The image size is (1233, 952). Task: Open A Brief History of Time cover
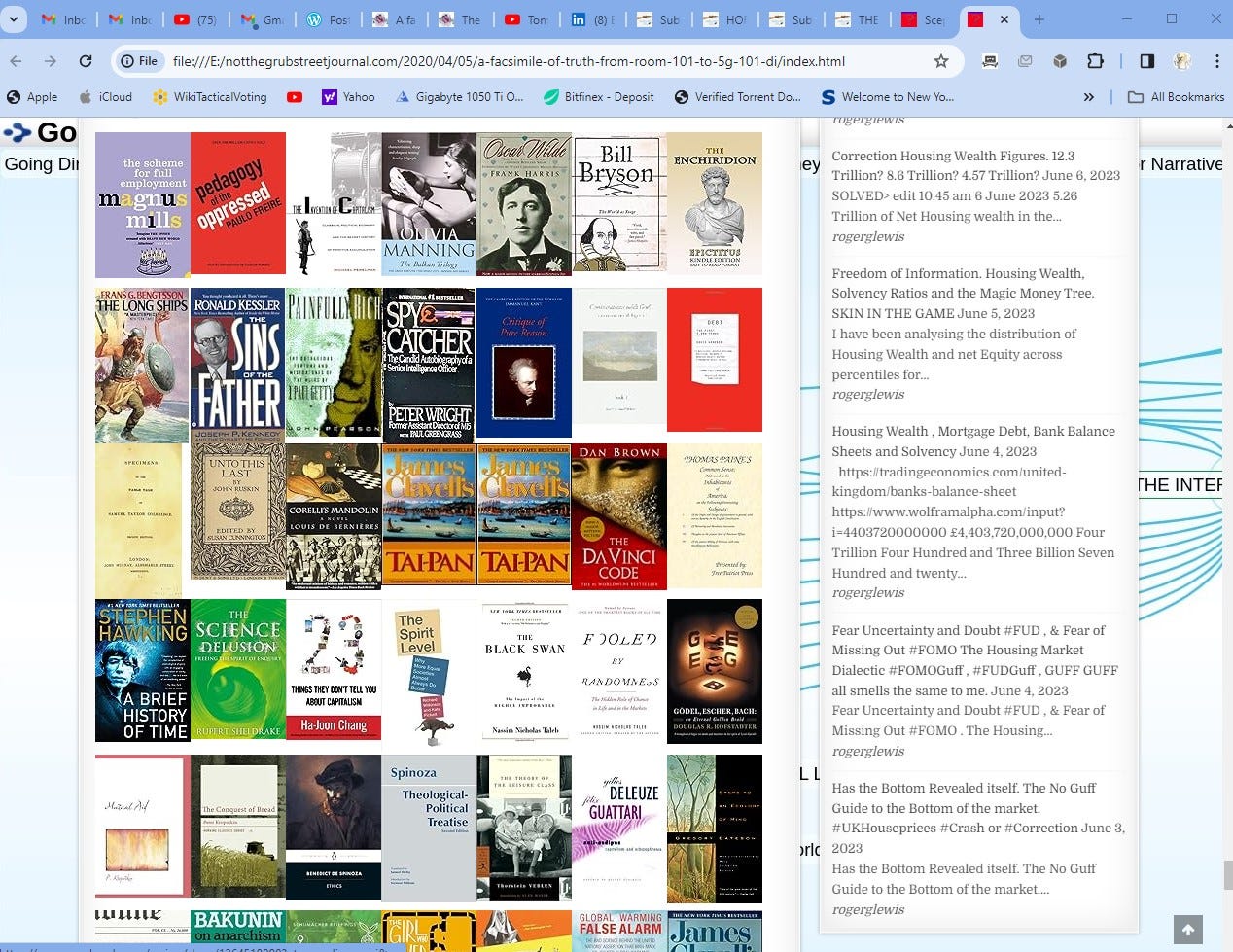[143, 671]
